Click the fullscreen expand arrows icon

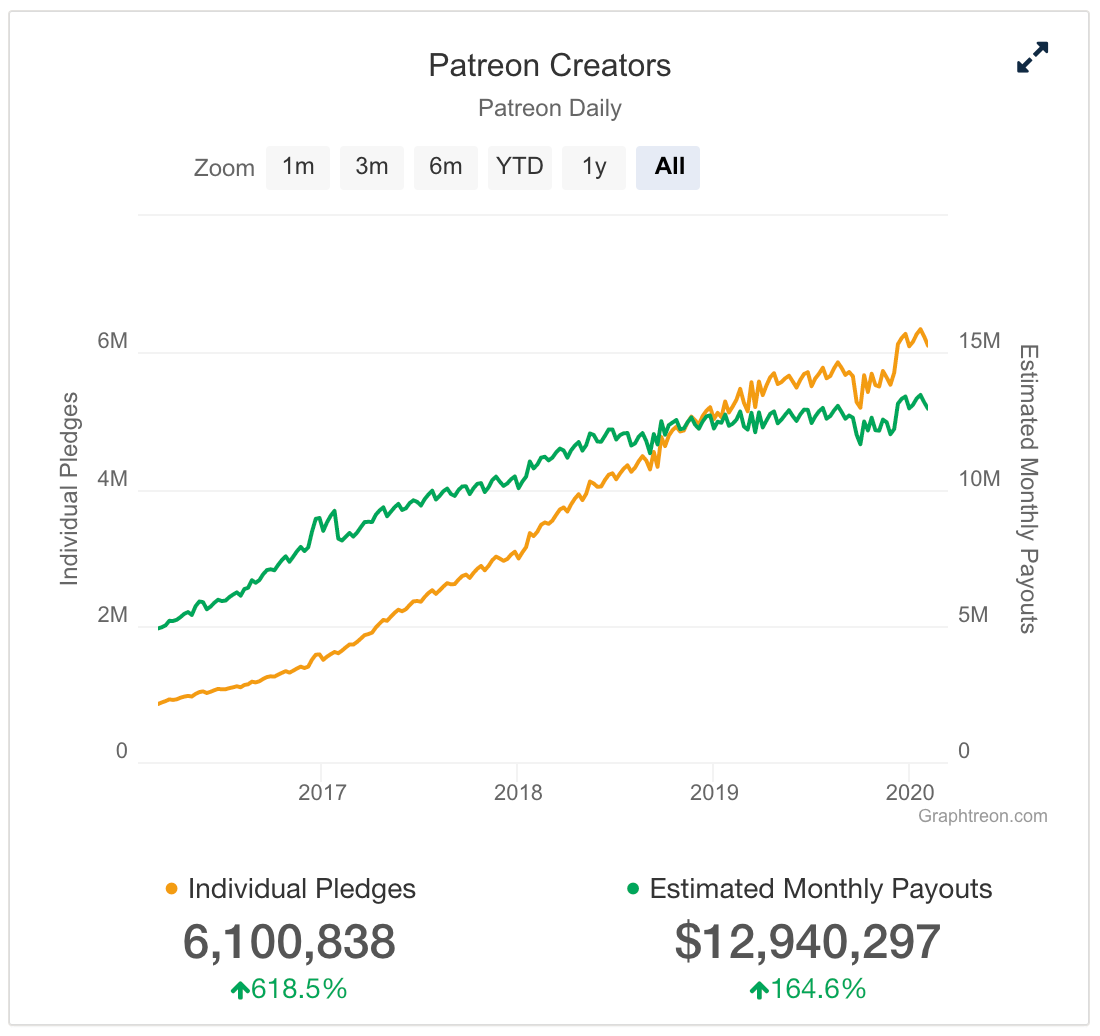tap(1031, 58)
